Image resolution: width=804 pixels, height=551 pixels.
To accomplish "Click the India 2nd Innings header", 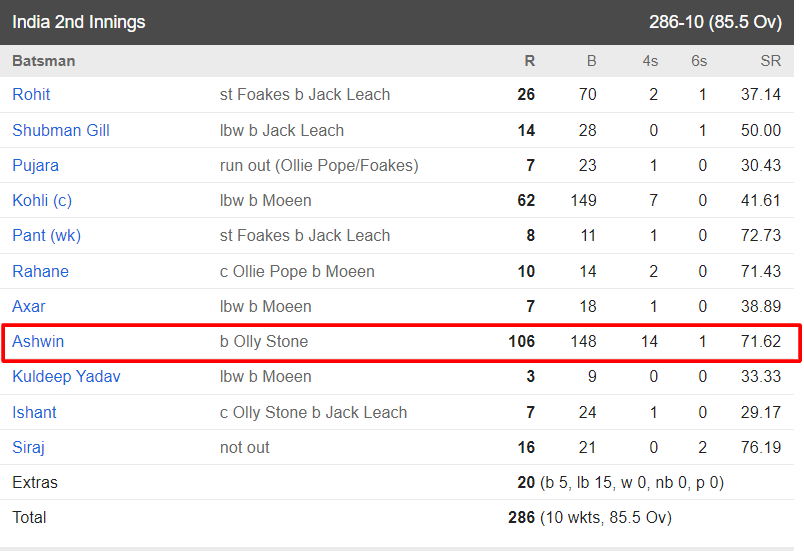I will (79, 22).
